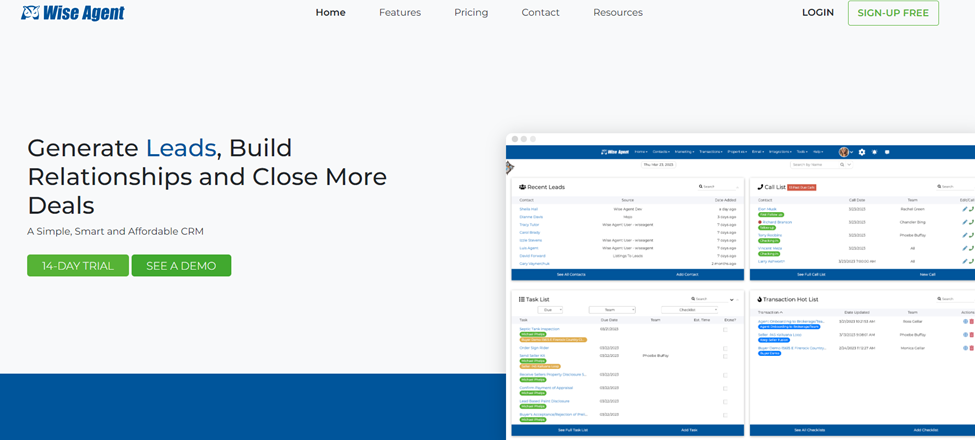Click See All Contacts in Recent Leads
975x440 pixels.
coord(571,274)
